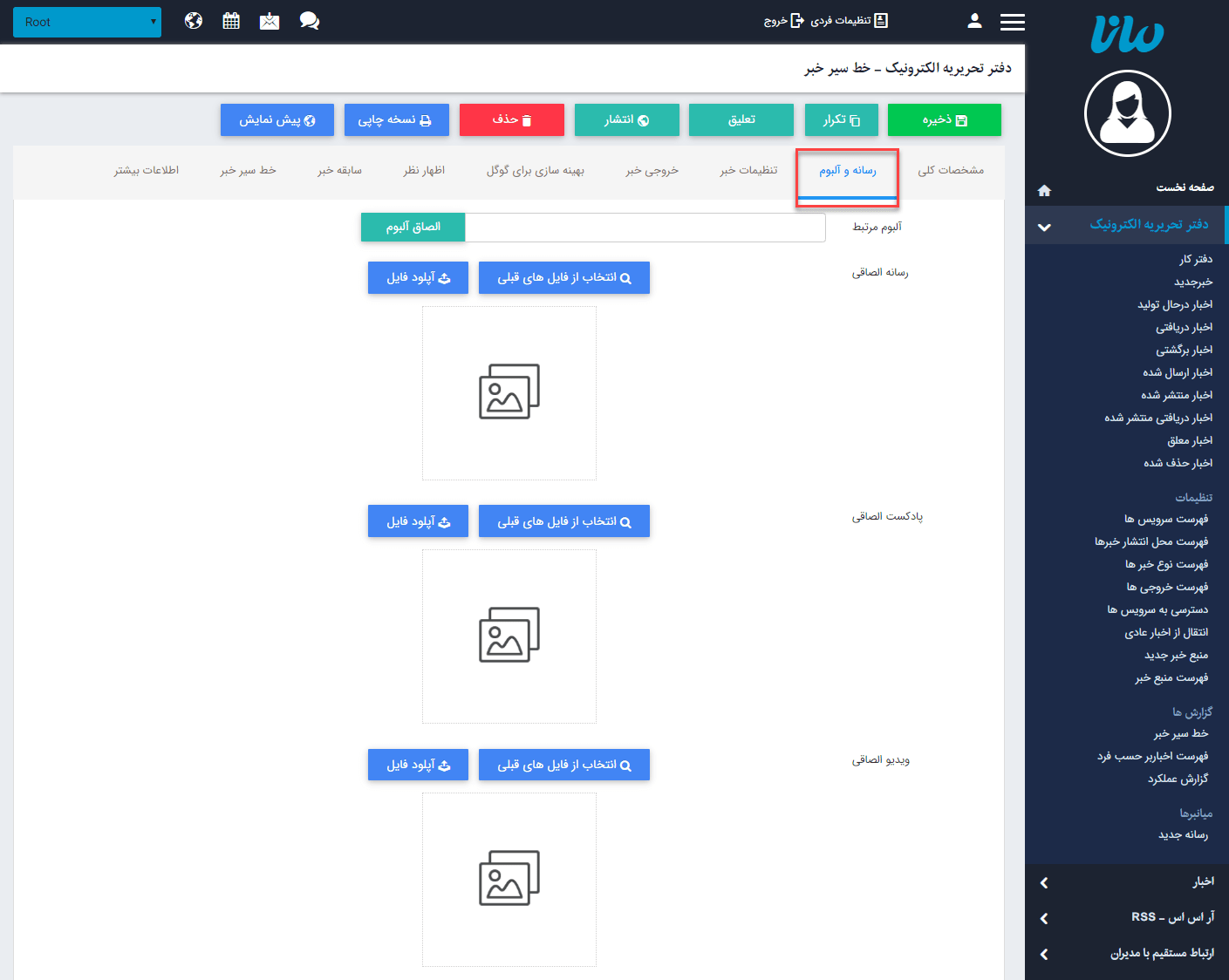
Task: Click the الصاق آلبوم button
Action: pos(413,227)
